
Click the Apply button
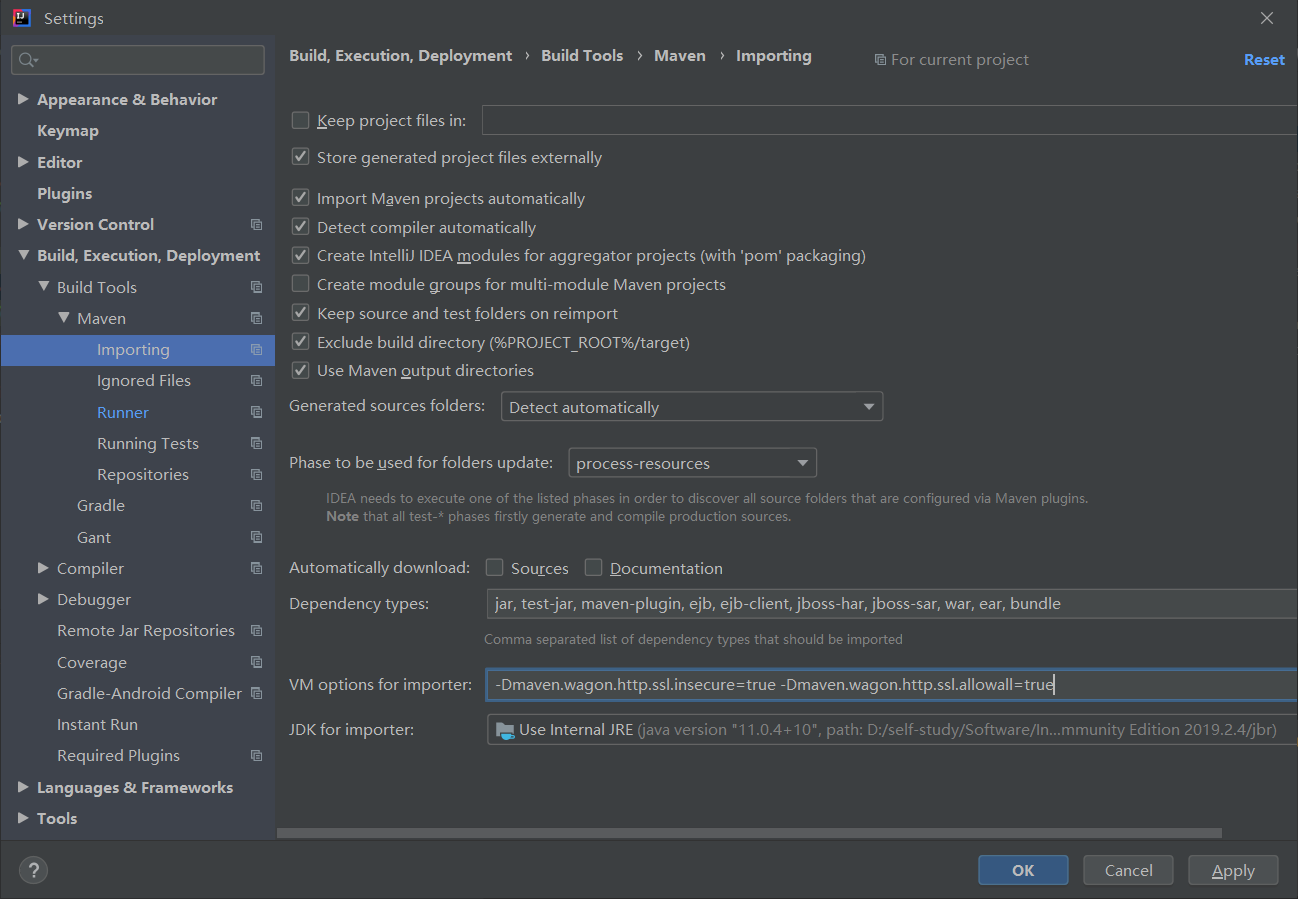coord(1233,870)
